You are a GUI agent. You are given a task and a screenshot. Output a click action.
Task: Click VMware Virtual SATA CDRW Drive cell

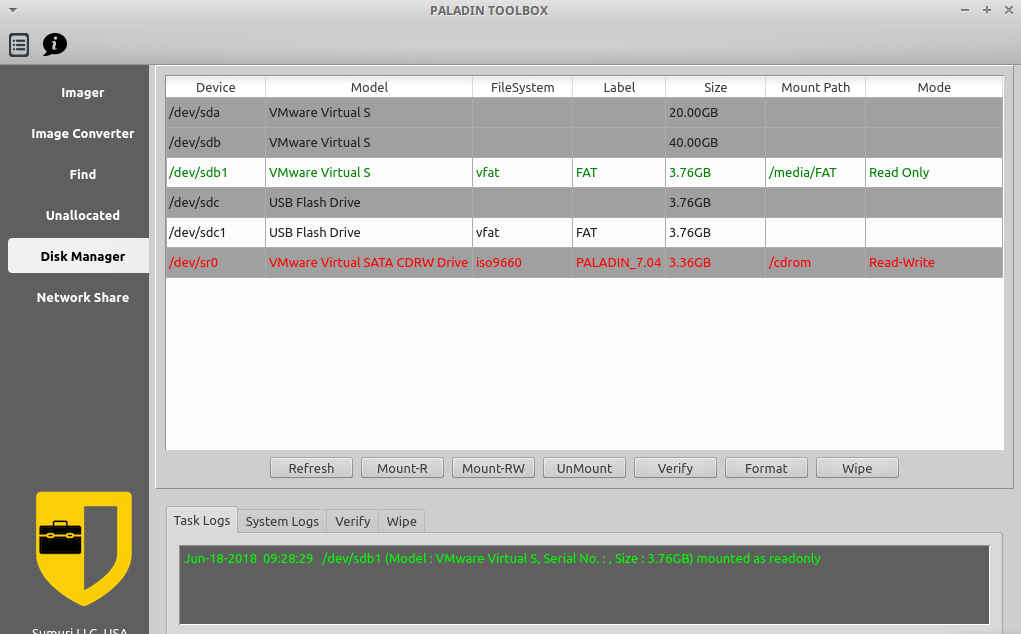point(369,262)
